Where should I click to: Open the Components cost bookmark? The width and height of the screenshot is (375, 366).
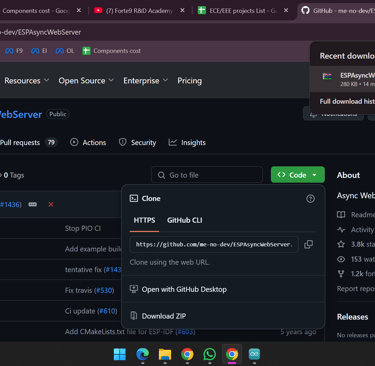pos(112,51)
